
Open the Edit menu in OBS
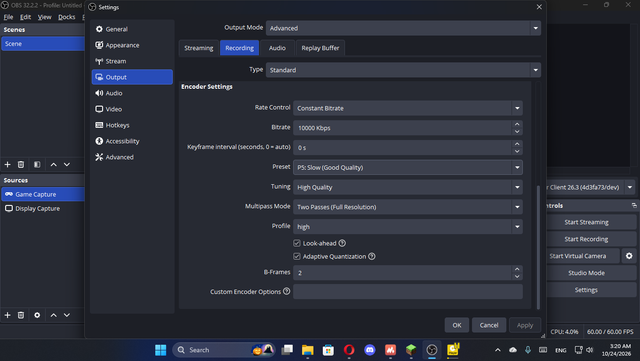coord(25,17)
